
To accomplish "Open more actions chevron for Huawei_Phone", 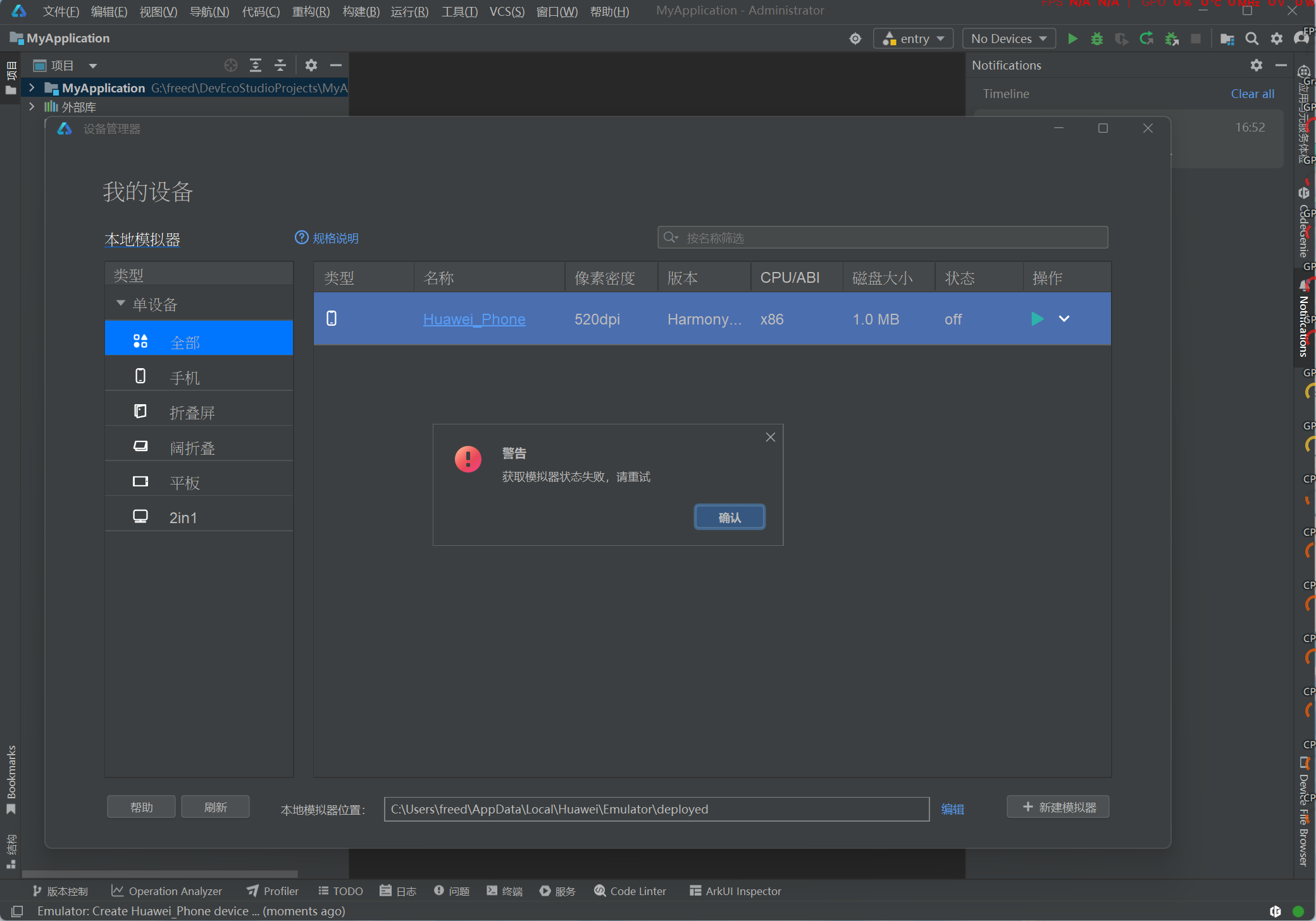I will pyautogui.click(x=1064, y=319).
